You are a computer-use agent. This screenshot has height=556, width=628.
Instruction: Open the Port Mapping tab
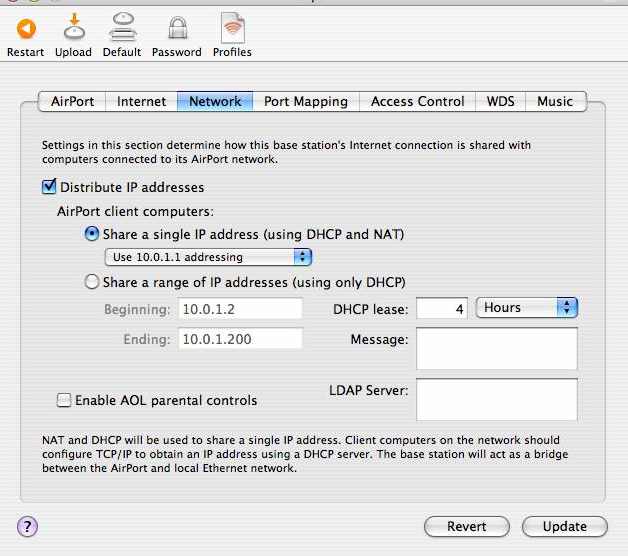point(306,101)
